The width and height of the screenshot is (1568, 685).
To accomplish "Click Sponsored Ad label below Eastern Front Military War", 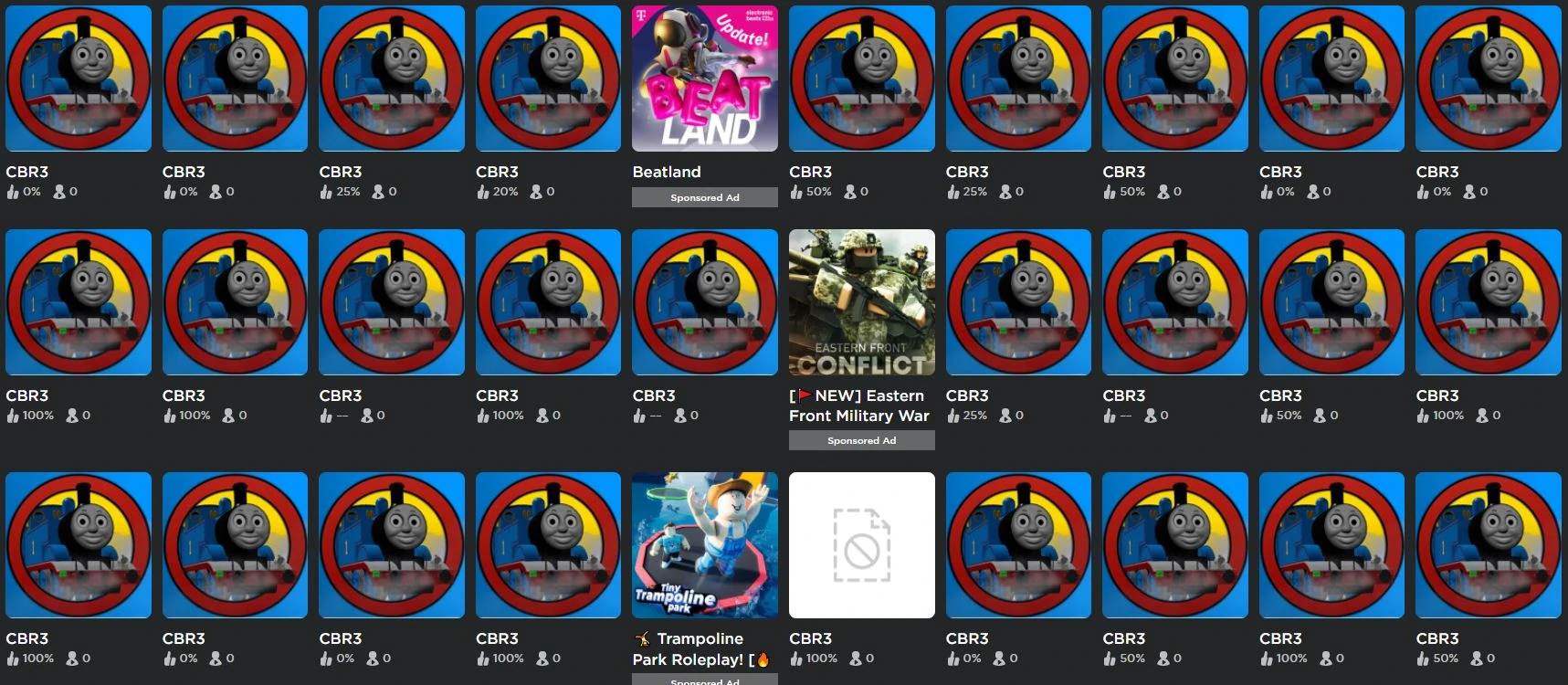I will pos(862,440).
